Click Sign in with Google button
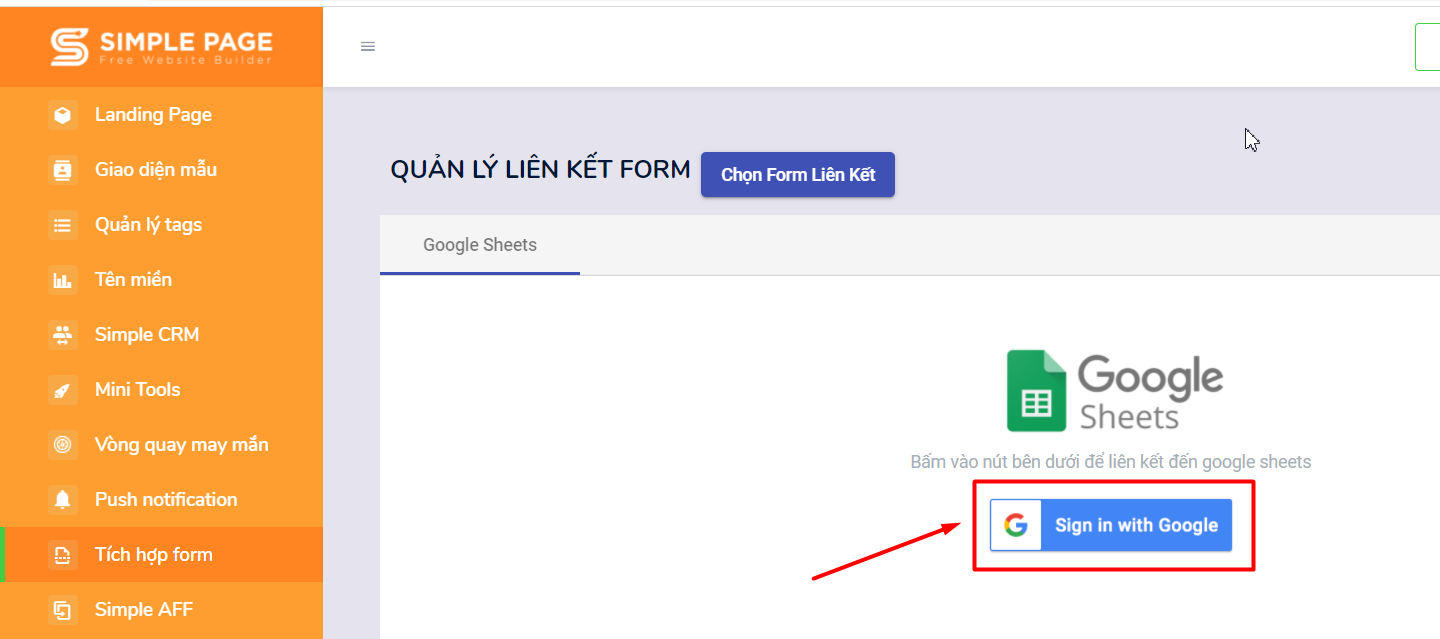Image resolution: width=1440 pixels, height=639 pixels. point(1111,525)
